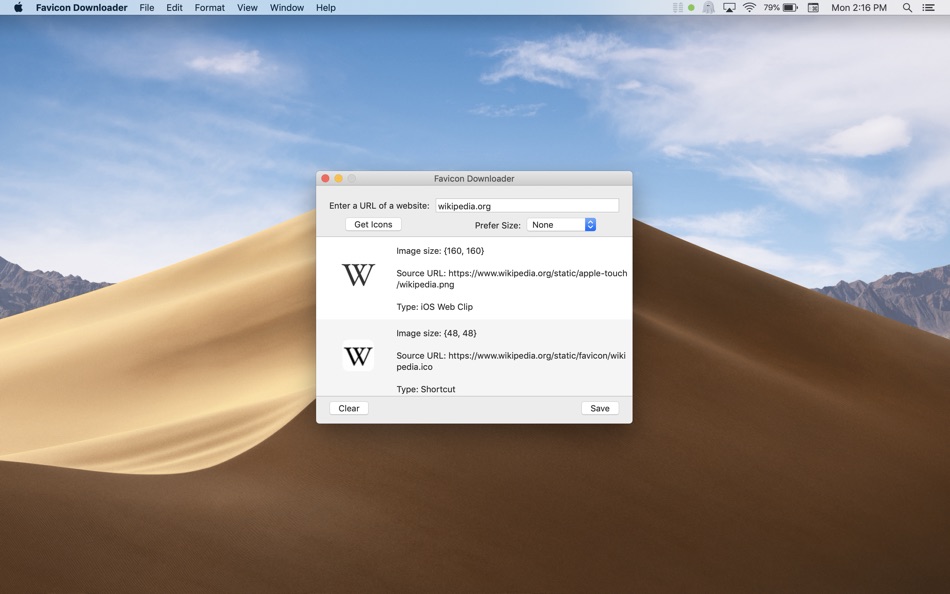
Task: Open Notification Center list icon
Action: (x=928, y=7)
